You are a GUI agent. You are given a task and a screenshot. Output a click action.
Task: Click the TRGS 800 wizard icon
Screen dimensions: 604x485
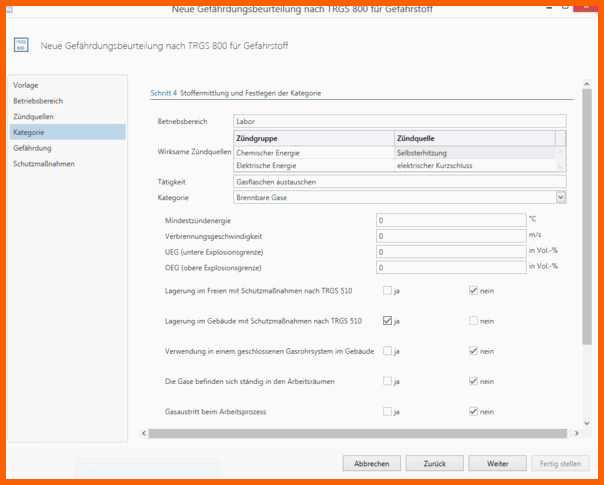tap(20, 45)
